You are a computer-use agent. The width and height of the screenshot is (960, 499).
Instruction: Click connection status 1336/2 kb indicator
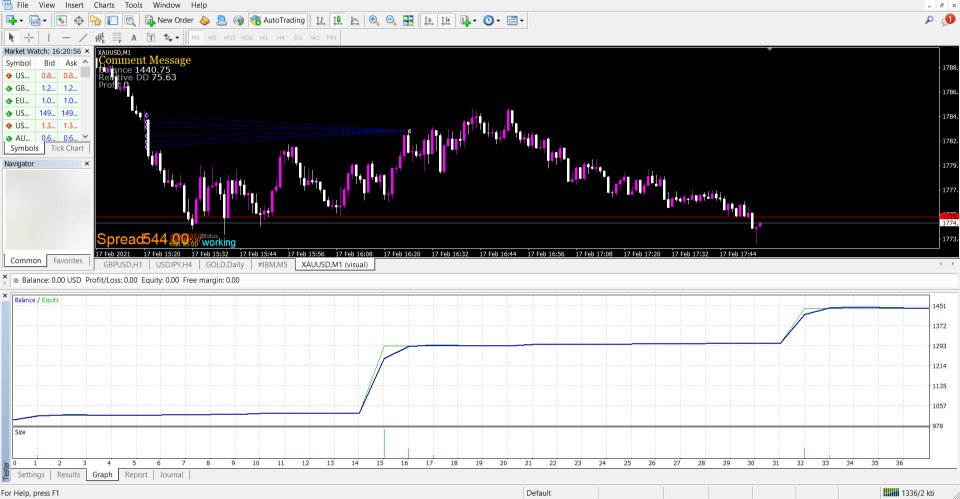click(909, 492)
